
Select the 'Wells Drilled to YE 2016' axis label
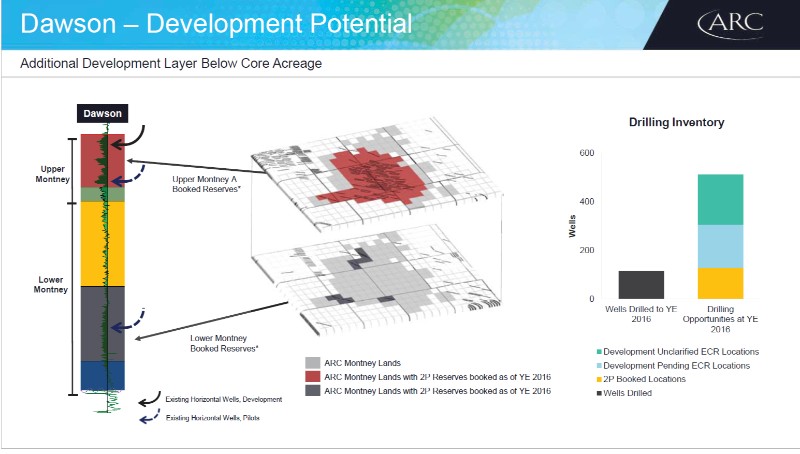(641, 314)
